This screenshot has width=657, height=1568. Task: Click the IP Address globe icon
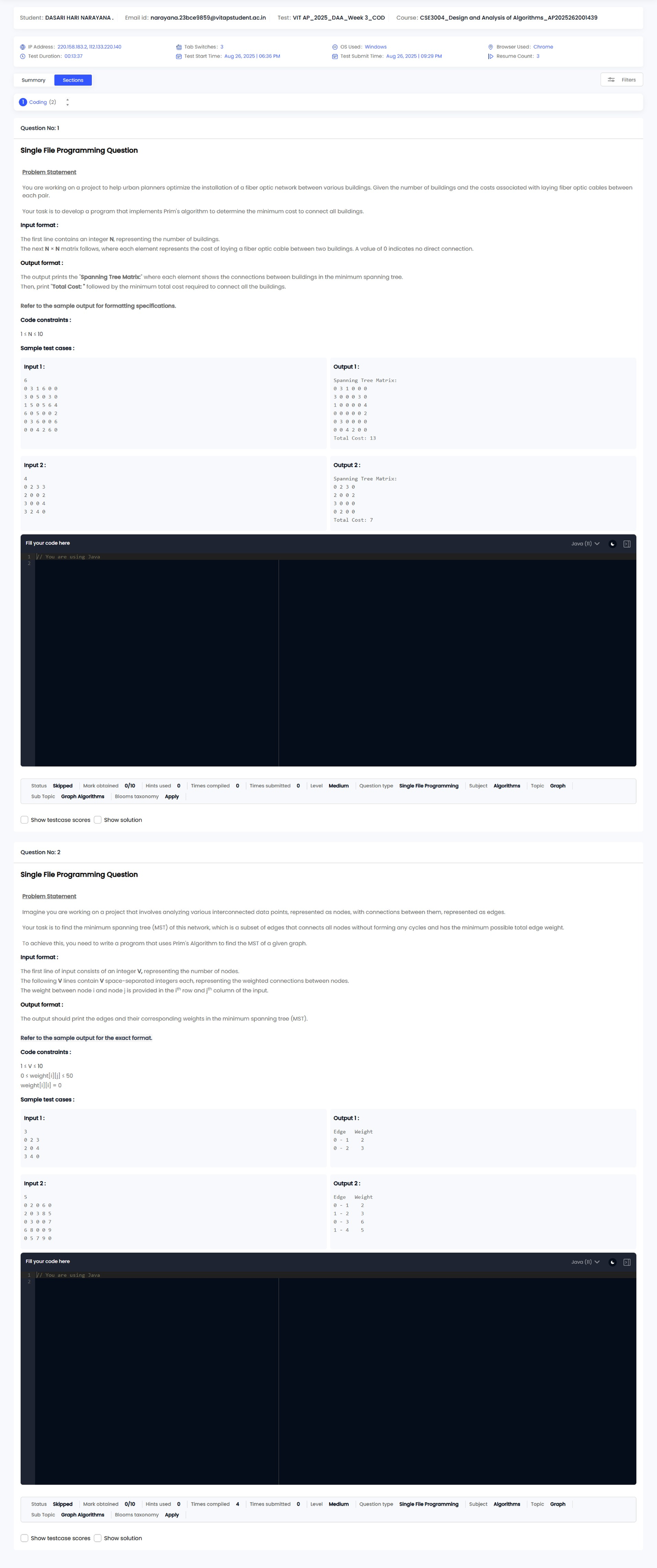pos(22,47)
